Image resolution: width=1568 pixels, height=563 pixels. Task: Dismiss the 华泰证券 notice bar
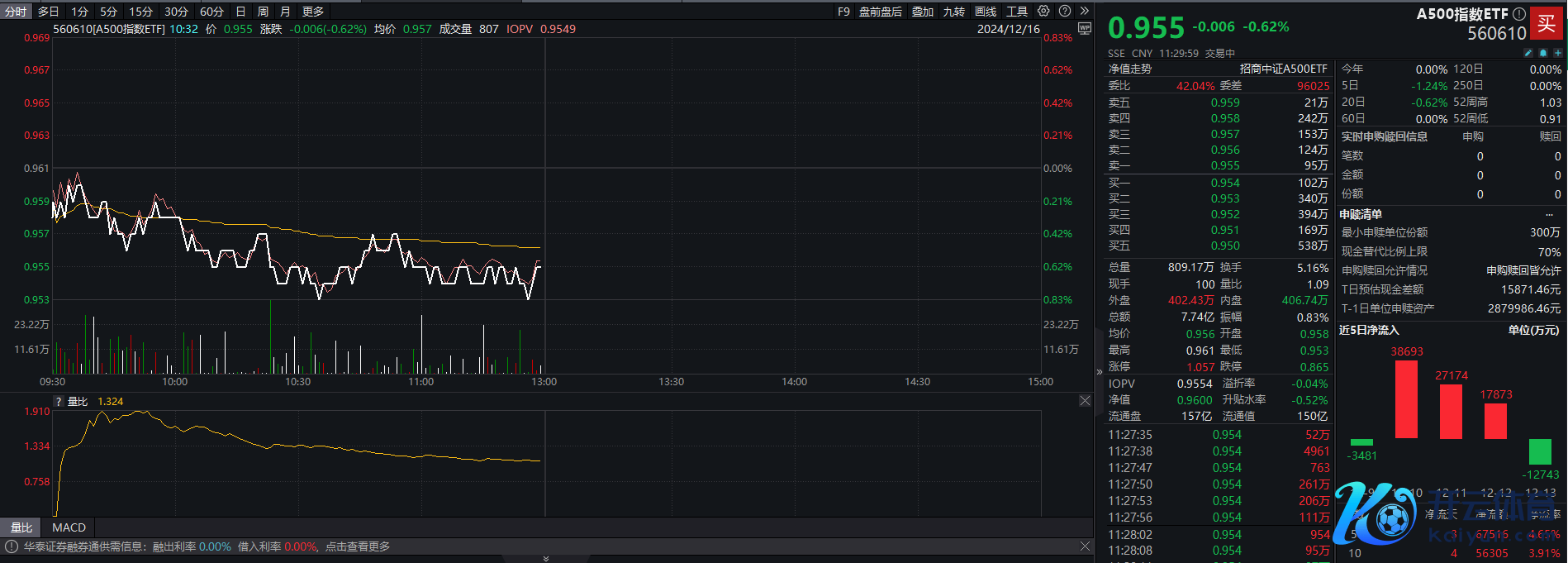click(x=1085, y=546)
